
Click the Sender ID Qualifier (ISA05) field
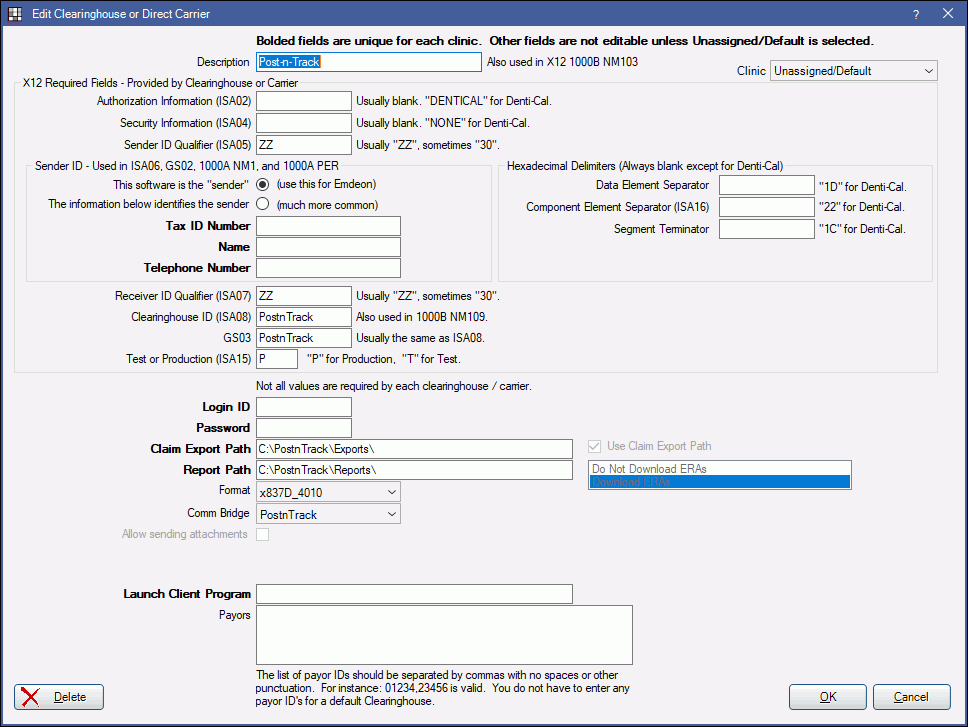[304, 145]
